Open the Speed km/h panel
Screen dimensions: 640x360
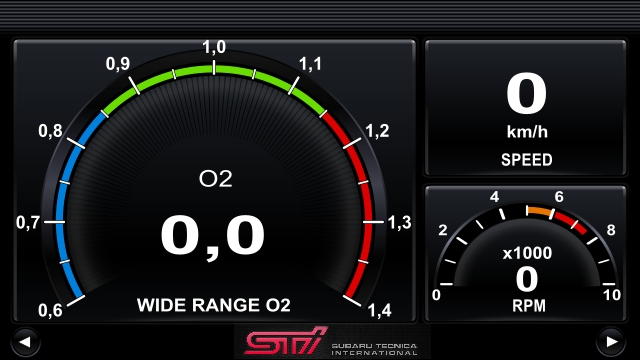pos(525,108)
